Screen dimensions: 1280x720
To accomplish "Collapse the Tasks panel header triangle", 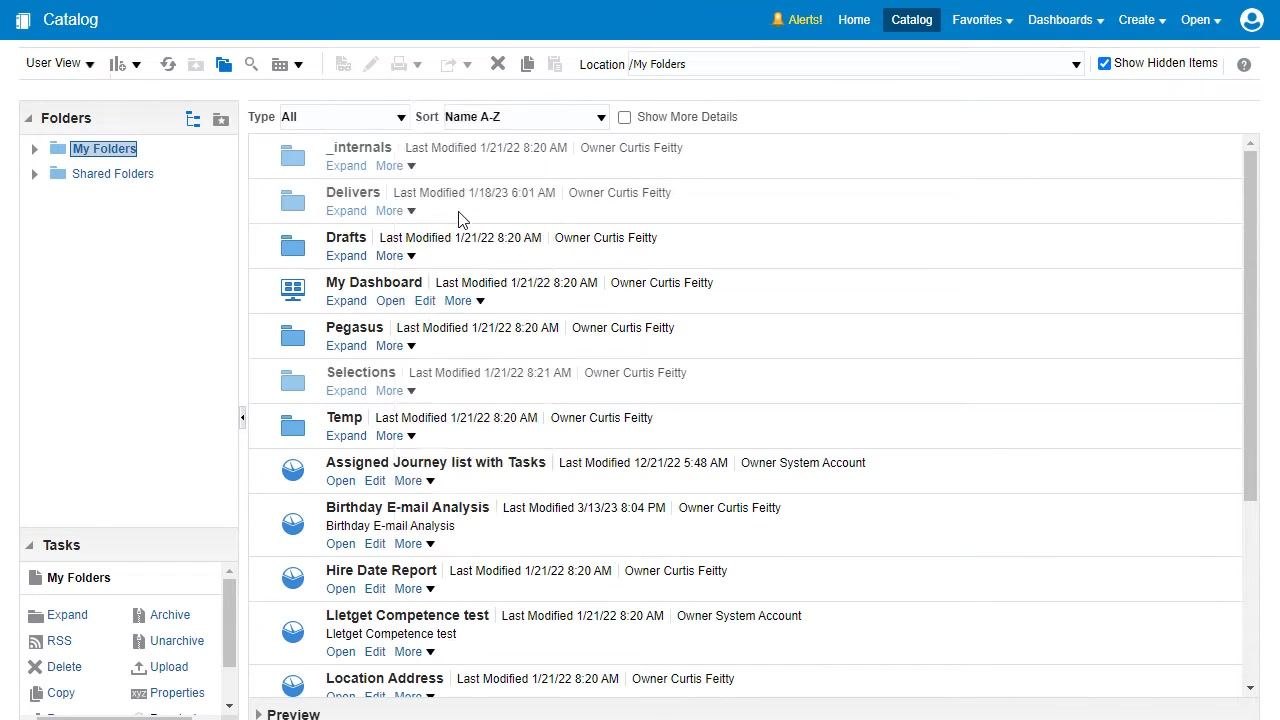I will pos(29,545).
